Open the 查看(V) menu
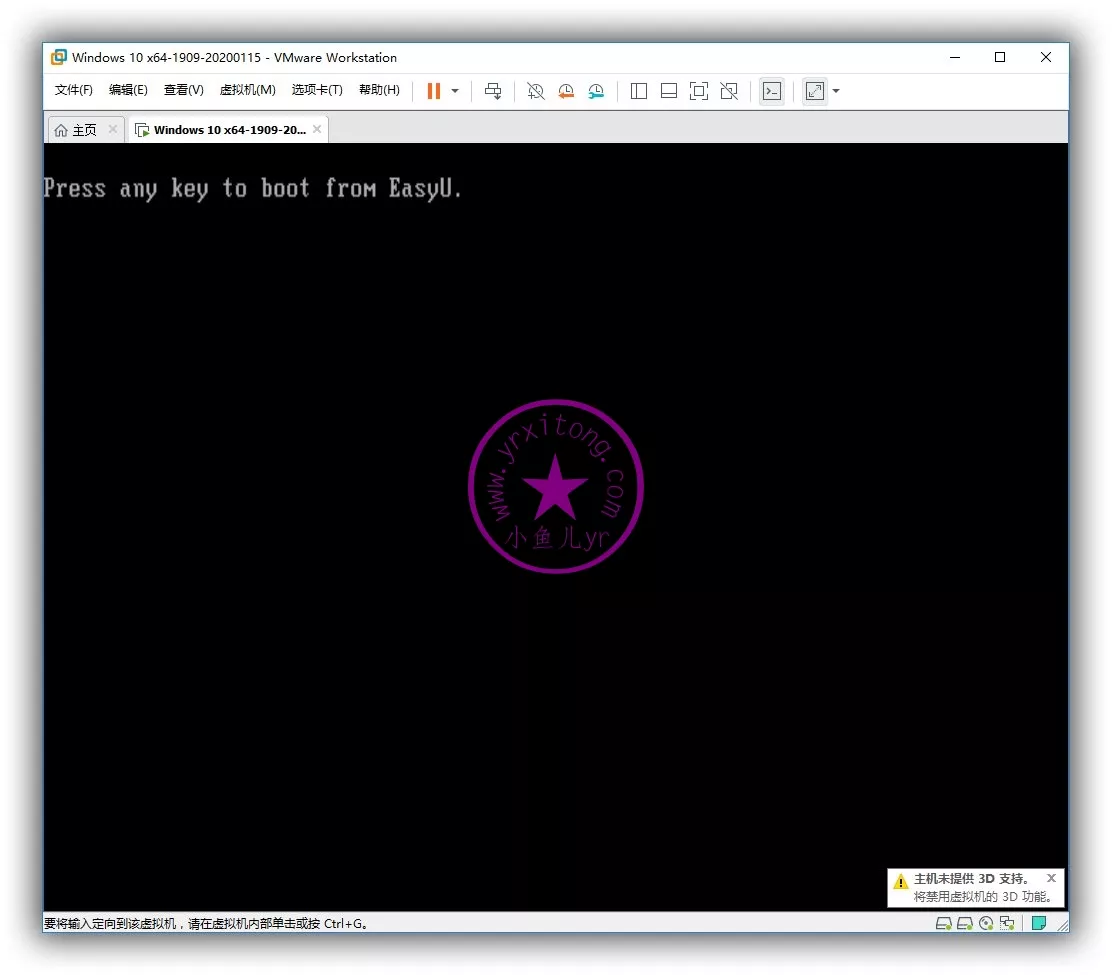The height and width of the screenshot is (975, 1112). (183, 90)
